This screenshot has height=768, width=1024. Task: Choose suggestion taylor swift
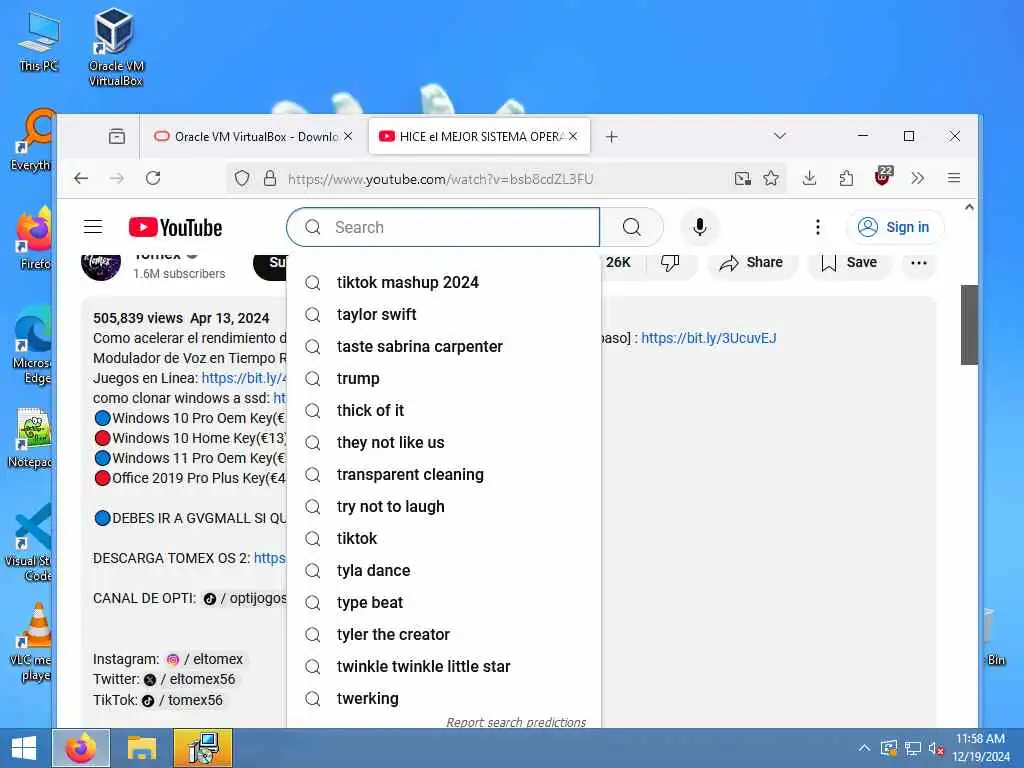coord(444,314)
